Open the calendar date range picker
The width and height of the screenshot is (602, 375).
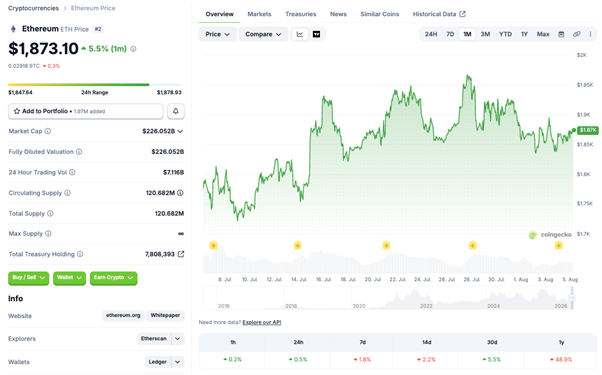561,34
